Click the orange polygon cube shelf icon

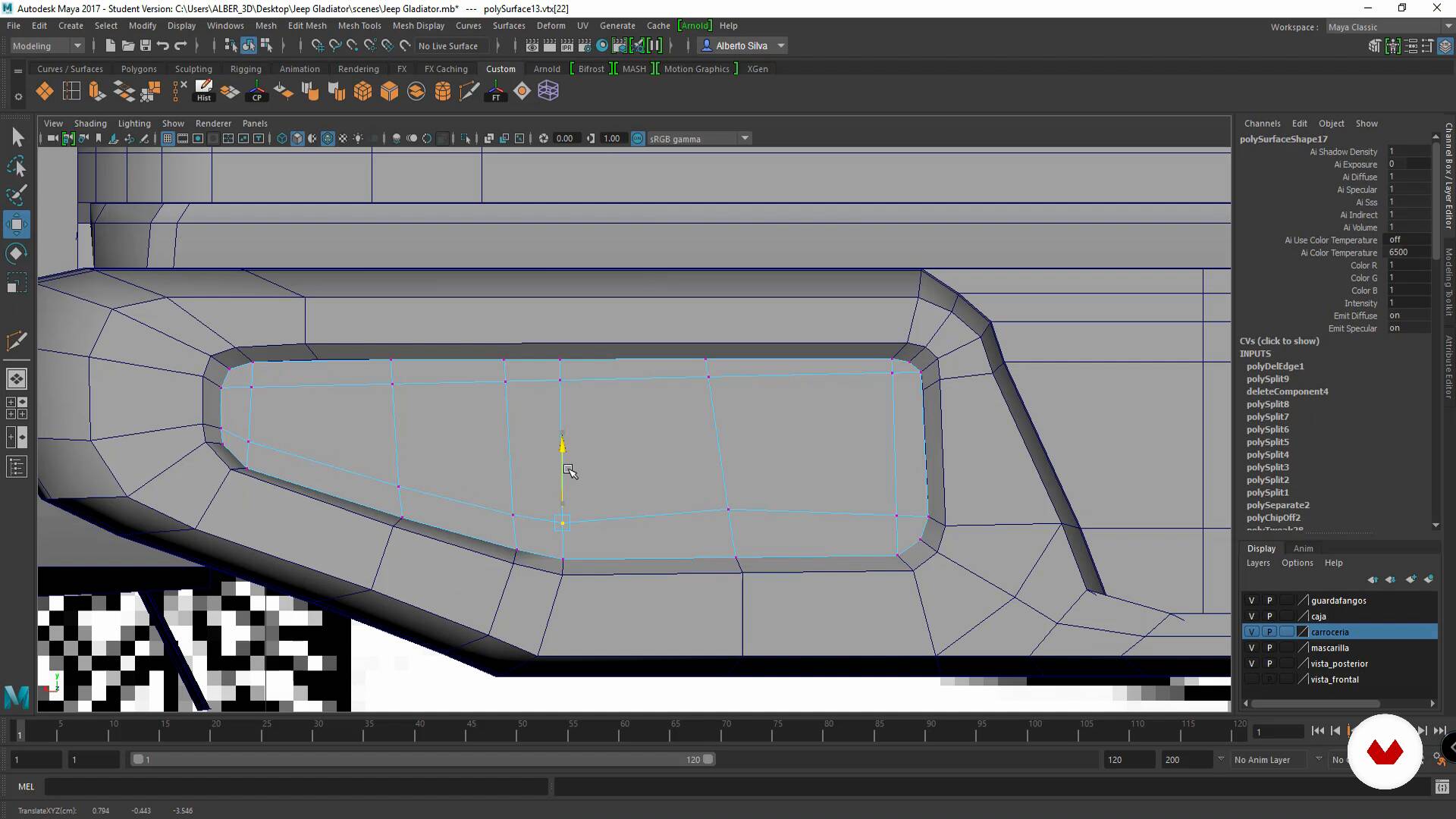[x=389, y=92]
